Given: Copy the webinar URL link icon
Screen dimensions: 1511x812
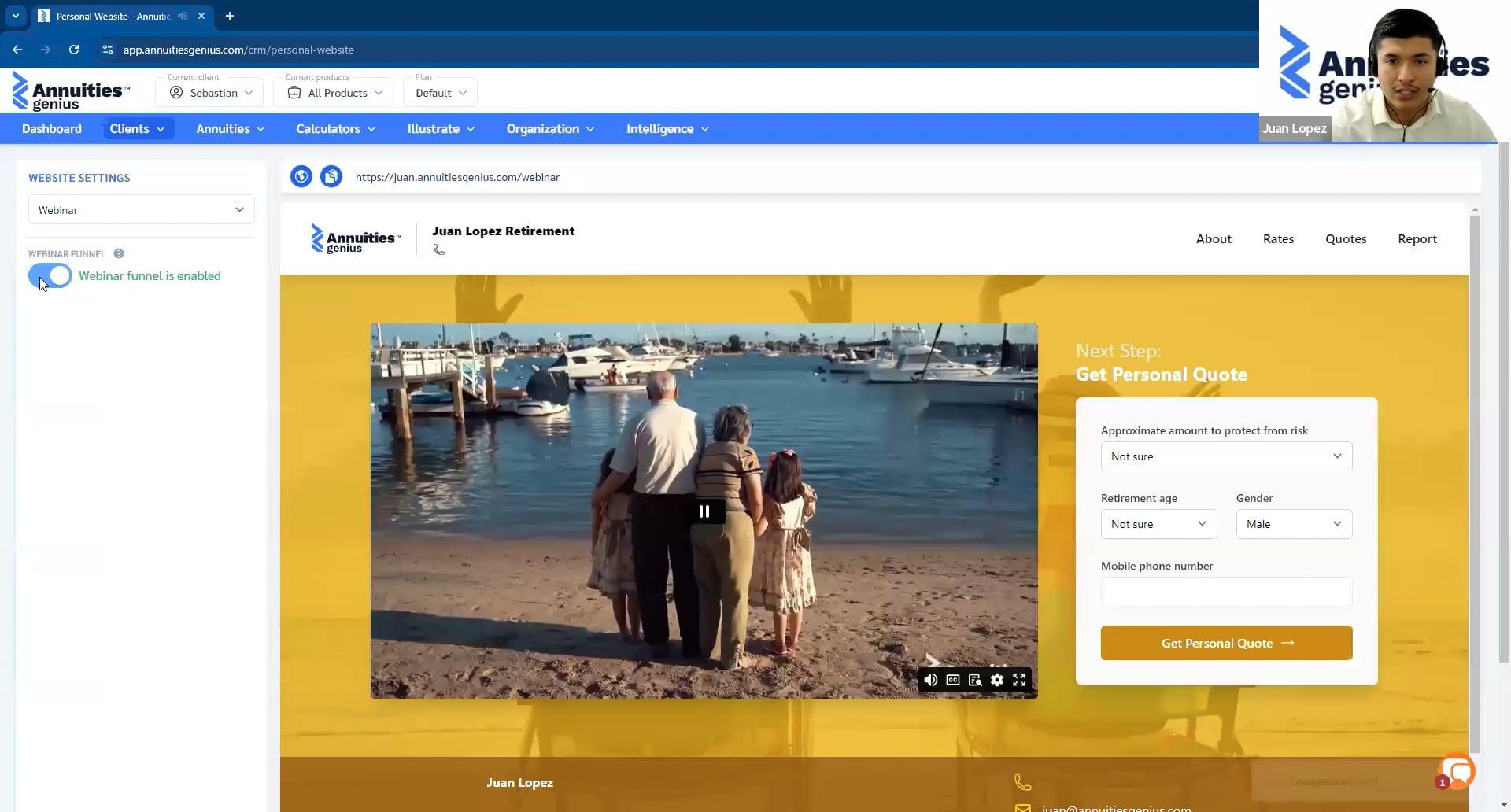Looking at the screenshot, I should (x=331, y=176).
